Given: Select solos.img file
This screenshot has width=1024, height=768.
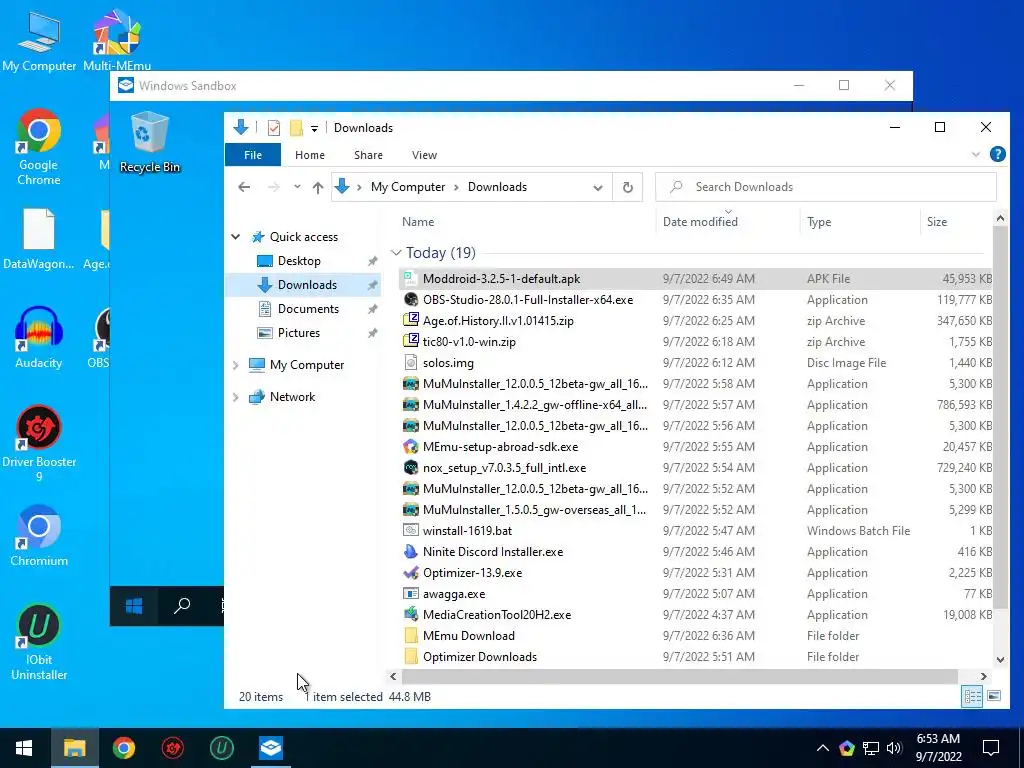Looking at the screenshot, I should [x=696, y=362].
